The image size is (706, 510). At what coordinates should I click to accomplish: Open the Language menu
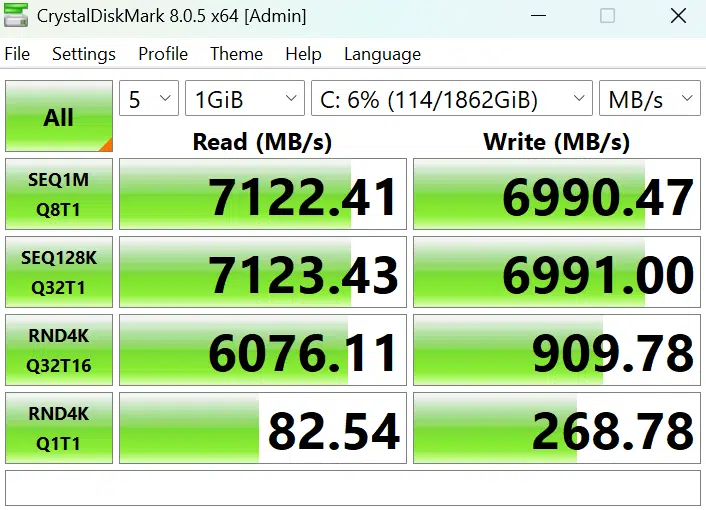382,54
